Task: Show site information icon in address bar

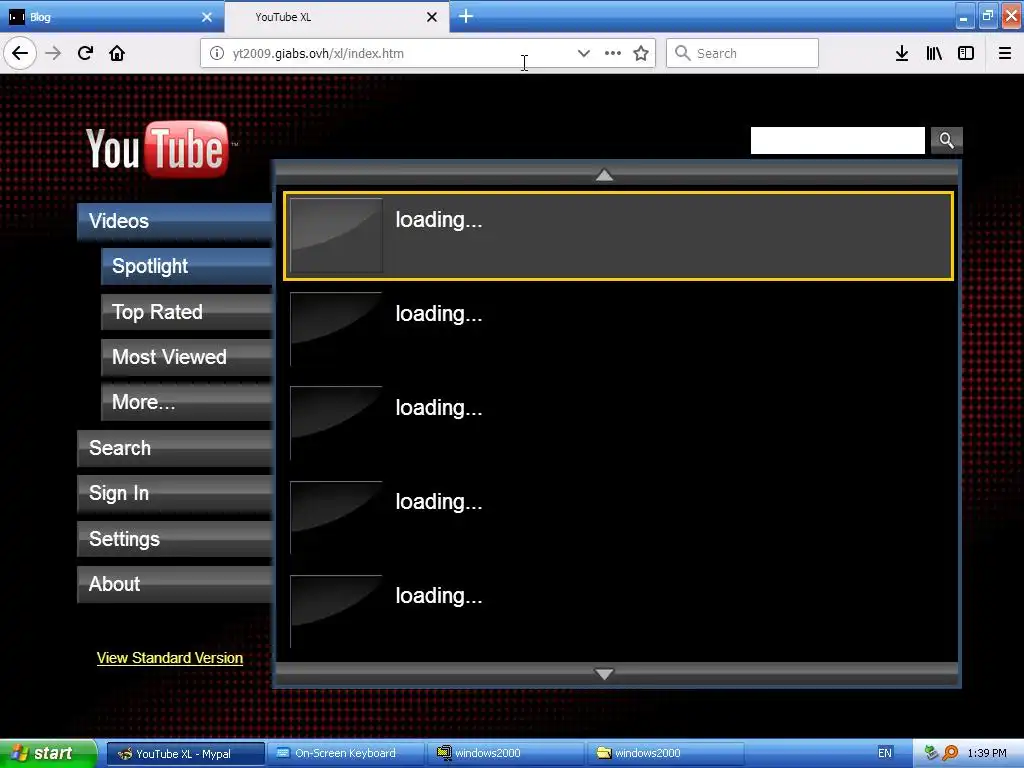Action: pyautogui.click(x=217, y=54)
